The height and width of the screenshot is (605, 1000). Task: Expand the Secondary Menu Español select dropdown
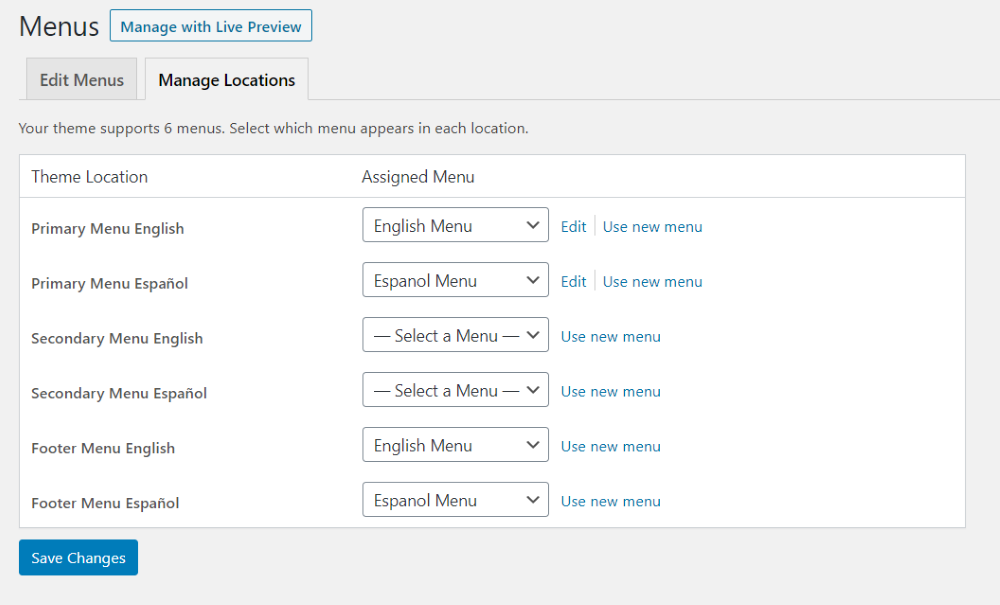pos(455,391)
